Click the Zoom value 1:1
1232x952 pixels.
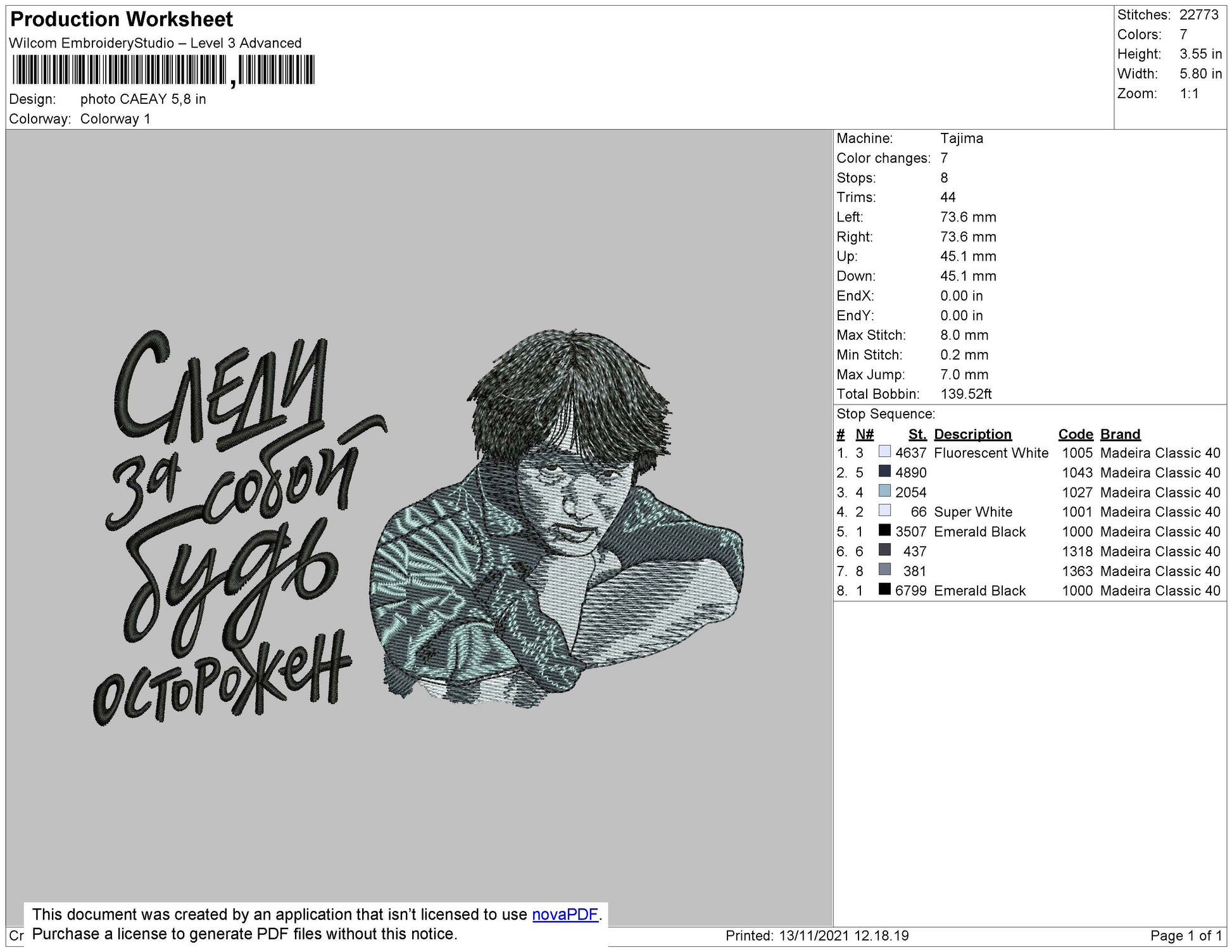click(x=1190, y=94)
